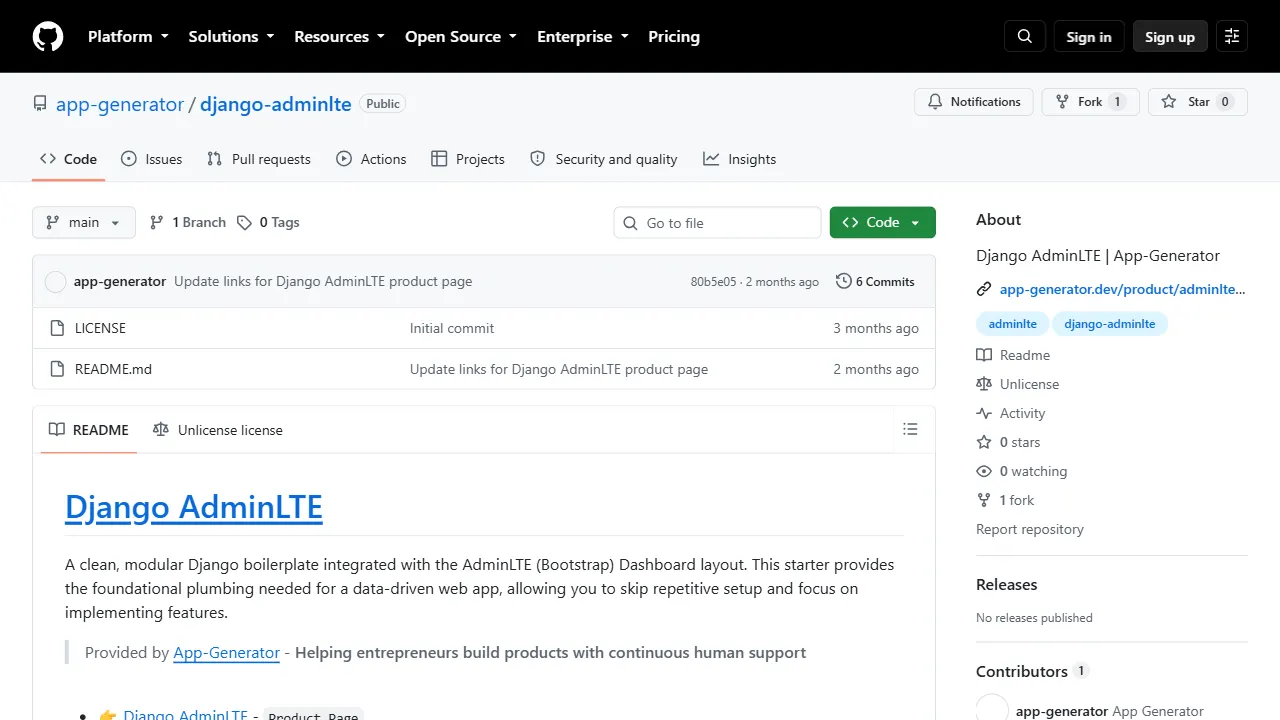1280x720 pixels.
Task: View the 0 stars link
Action: coord(1008,442)
